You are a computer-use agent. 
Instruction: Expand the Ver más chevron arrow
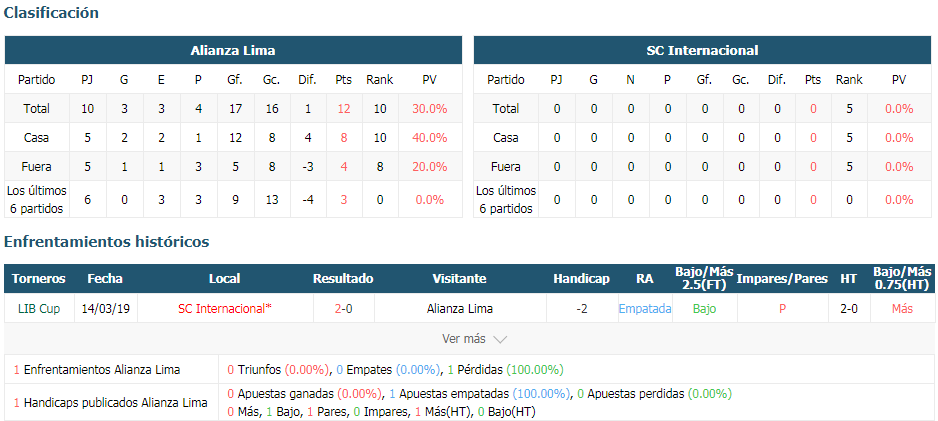500,339
